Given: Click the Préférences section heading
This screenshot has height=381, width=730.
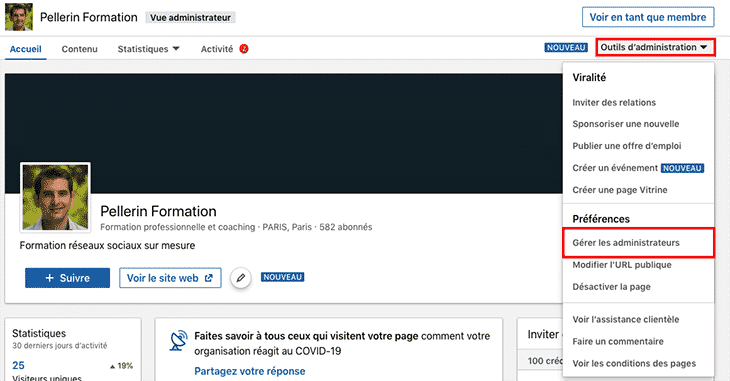Looking at the screenshot, I should pyautogui.click(x=601, y=219).
